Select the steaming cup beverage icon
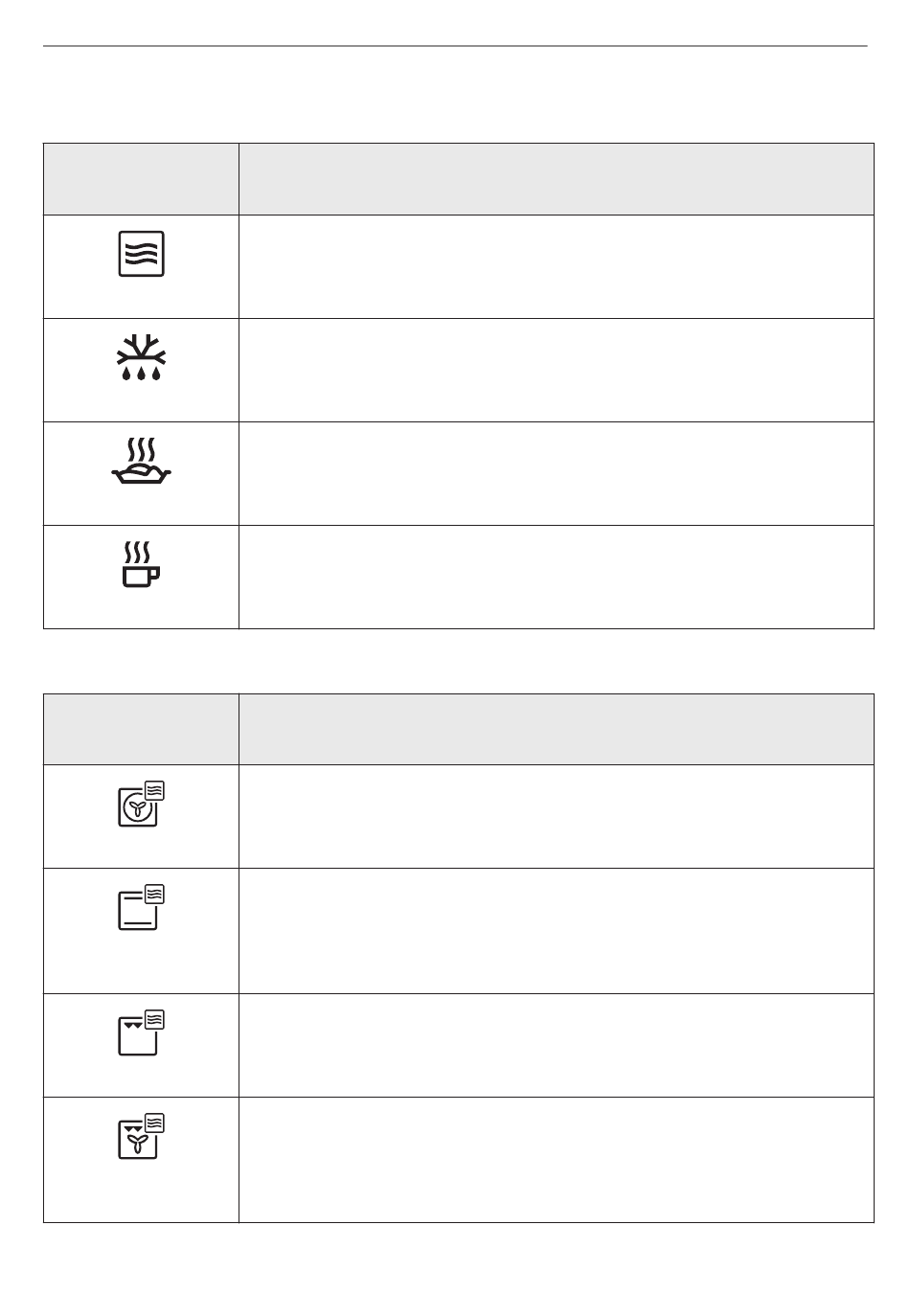 141,565
